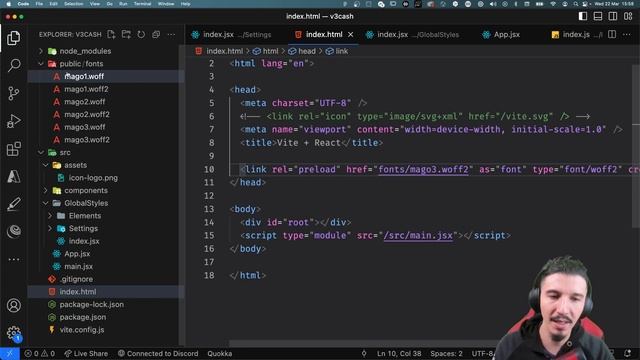Click the fonts/mago3.woff2 href link in code
640x360 pixels.
click(x=423, y=169)
